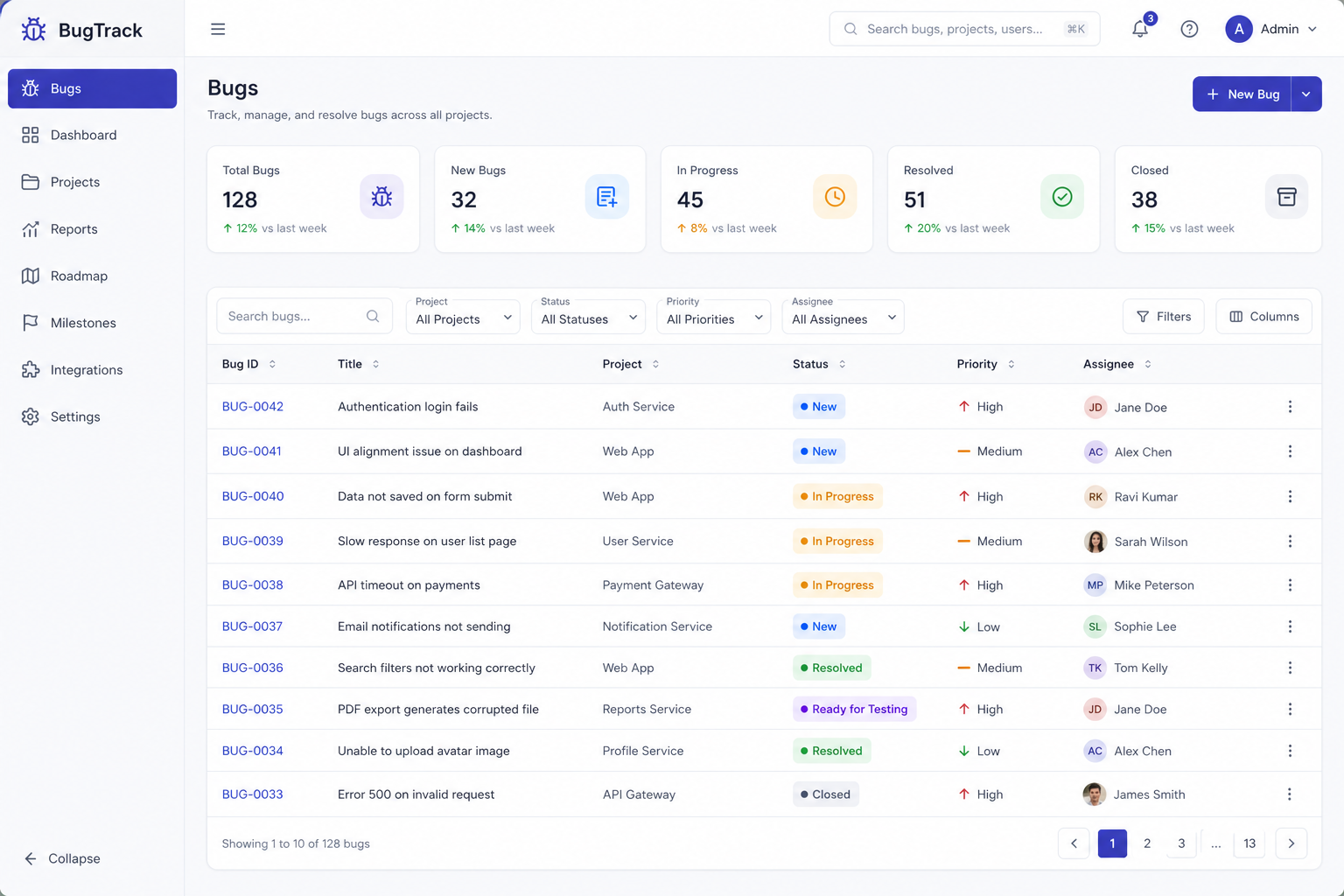The image size is (1344, 896).
Task: Click the BugTrack bug logo icon
Action: [x=33, y=30]
